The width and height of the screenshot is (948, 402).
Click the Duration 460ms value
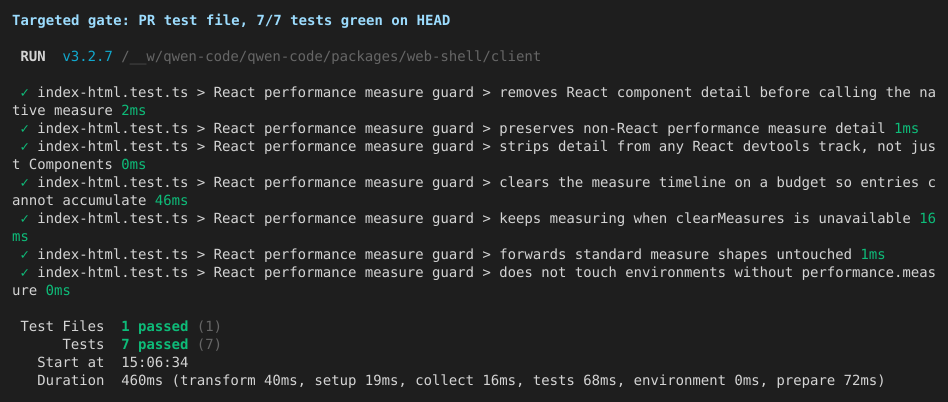pos(142,381)
